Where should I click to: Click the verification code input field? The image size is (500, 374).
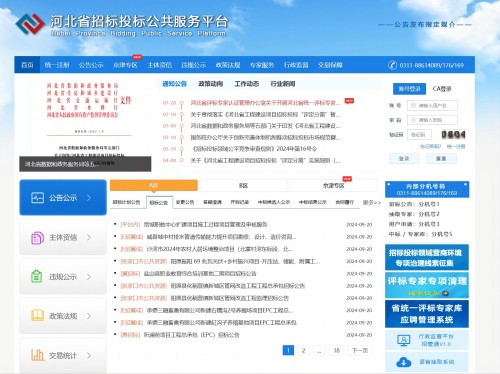pos(419,135)
